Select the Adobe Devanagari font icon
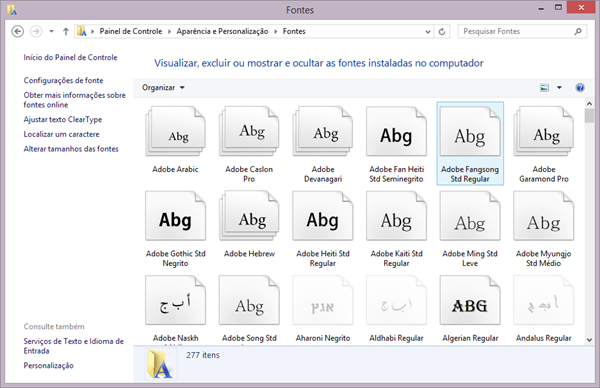The height and width of the screenshot is (388, 600). [x=323, y=132]
